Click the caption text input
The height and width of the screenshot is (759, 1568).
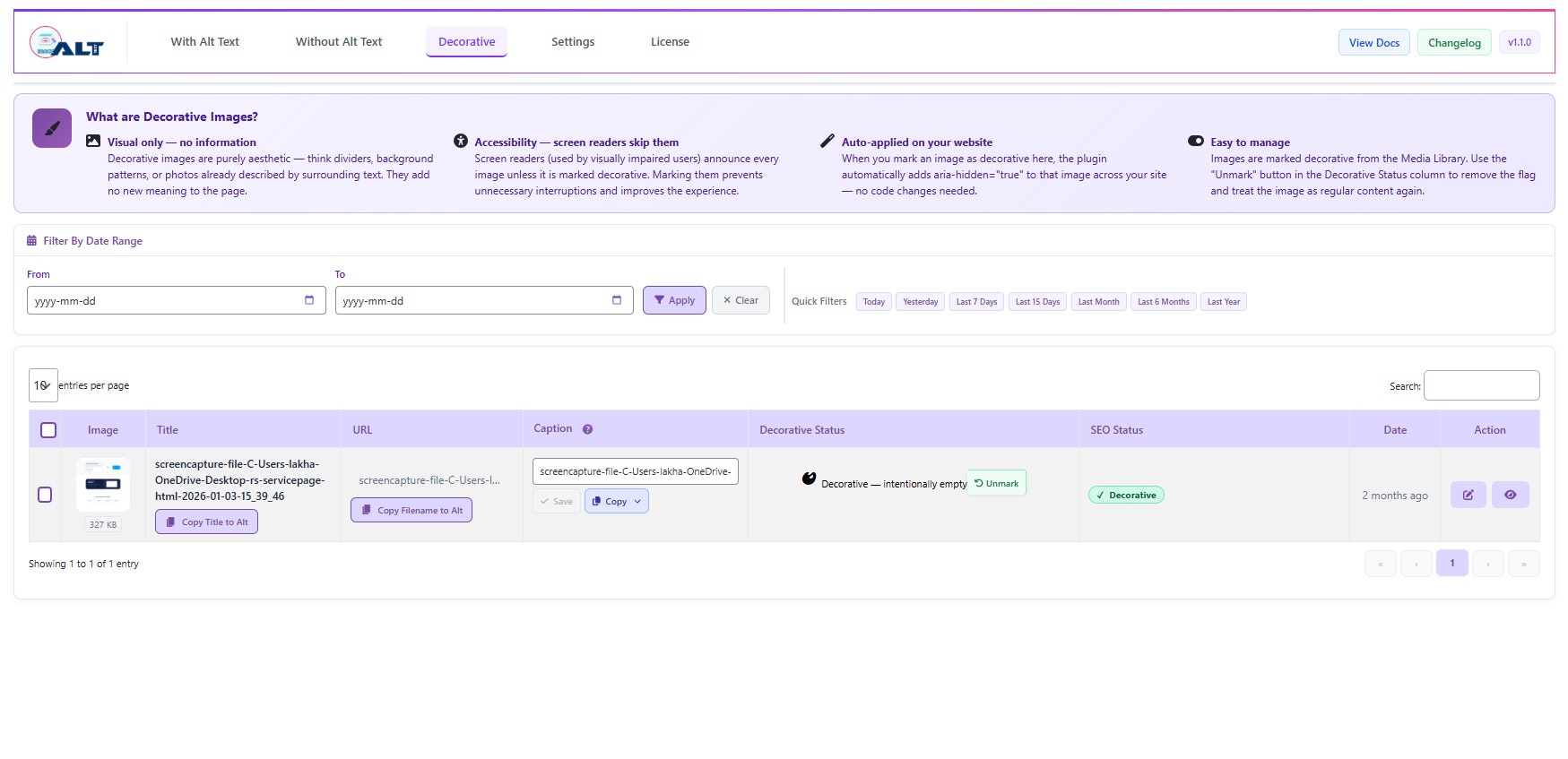click(x=636, y=471)
